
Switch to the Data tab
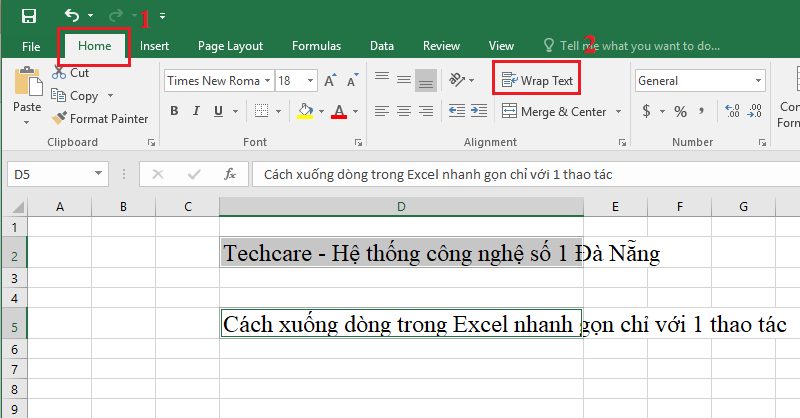point(382,46)
